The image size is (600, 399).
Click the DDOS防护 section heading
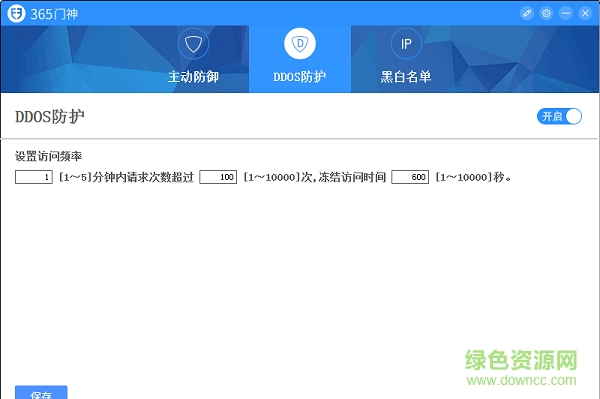tap(50, 116)
